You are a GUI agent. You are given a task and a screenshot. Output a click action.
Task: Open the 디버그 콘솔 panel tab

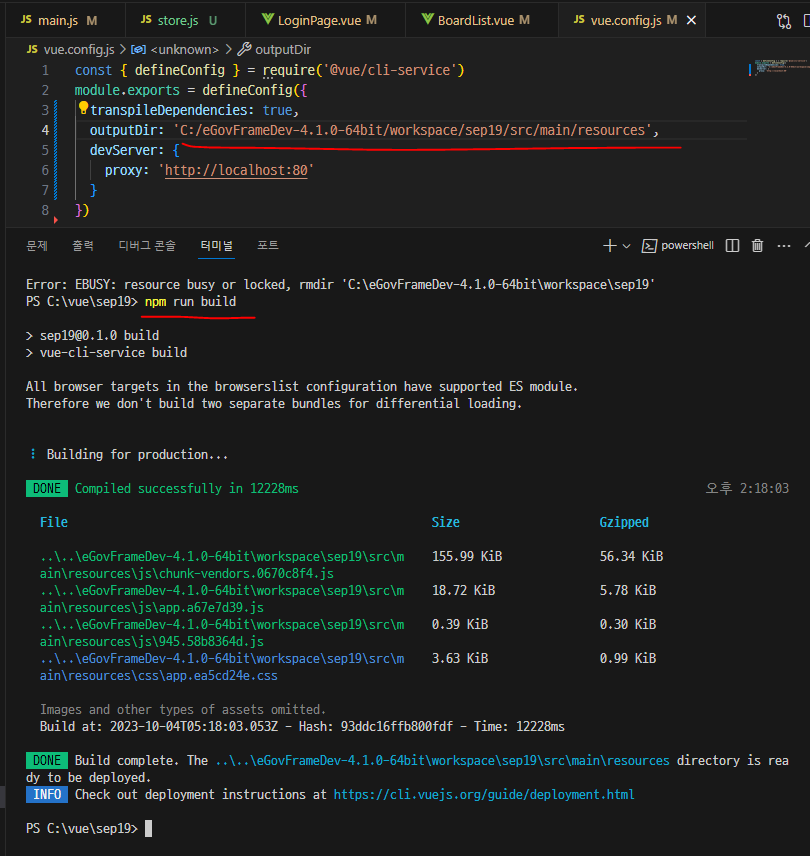tap(147, 246)
